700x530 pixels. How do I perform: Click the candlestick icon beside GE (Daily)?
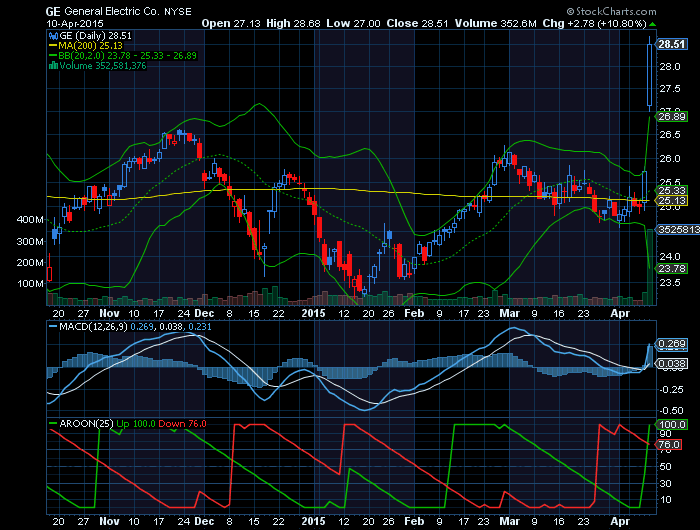click(x=53, y=36)
